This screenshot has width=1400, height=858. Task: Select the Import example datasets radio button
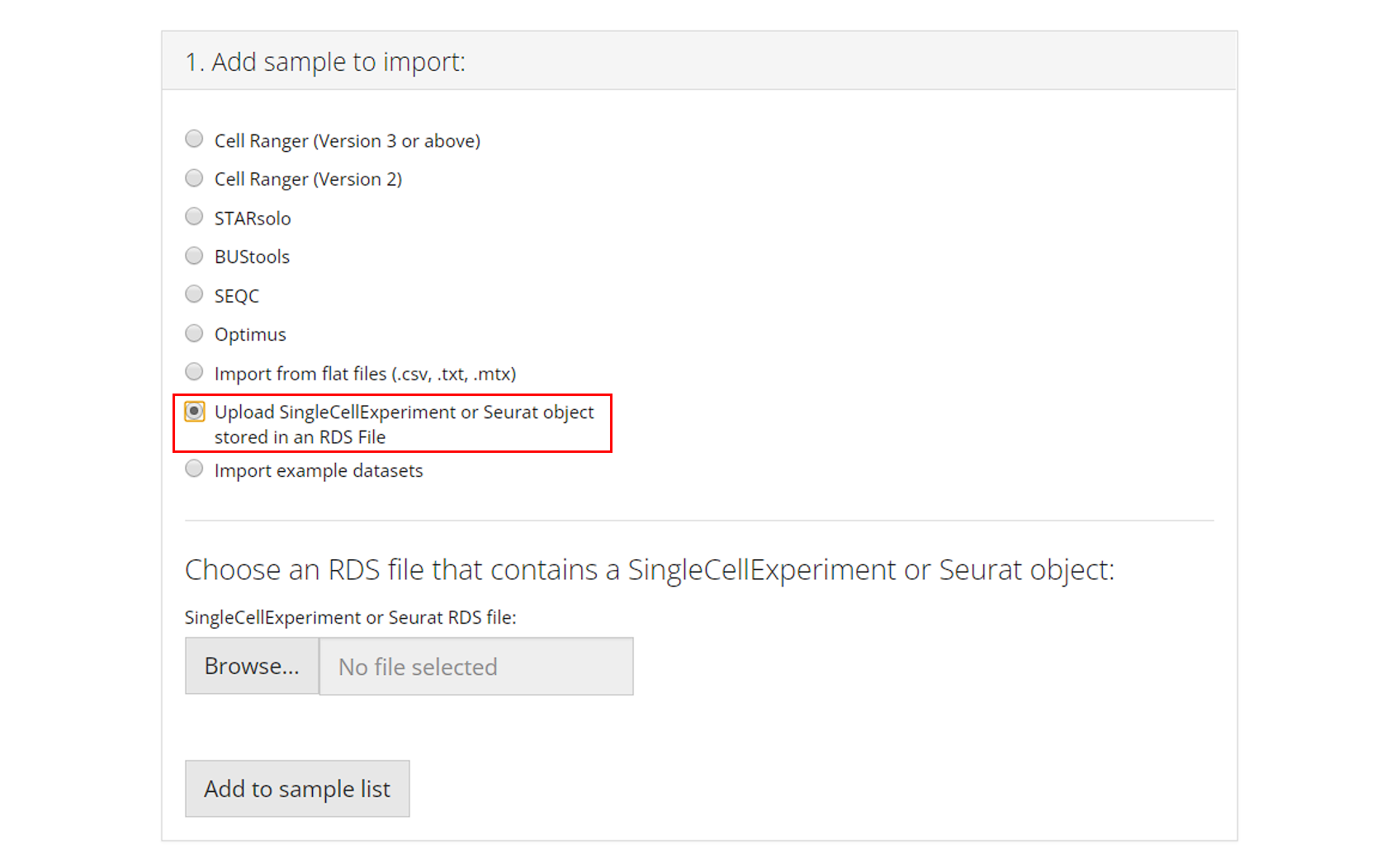194,469
